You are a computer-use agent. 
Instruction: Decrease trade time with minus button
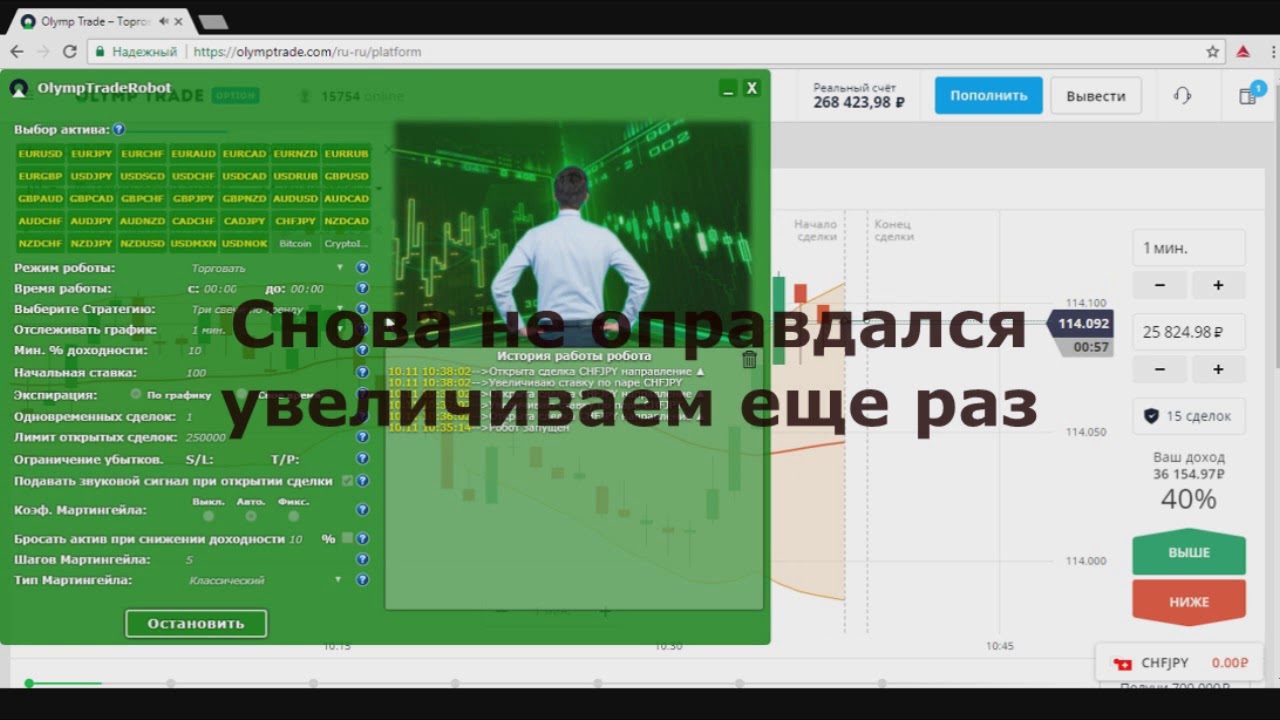tap(1160, 285)
